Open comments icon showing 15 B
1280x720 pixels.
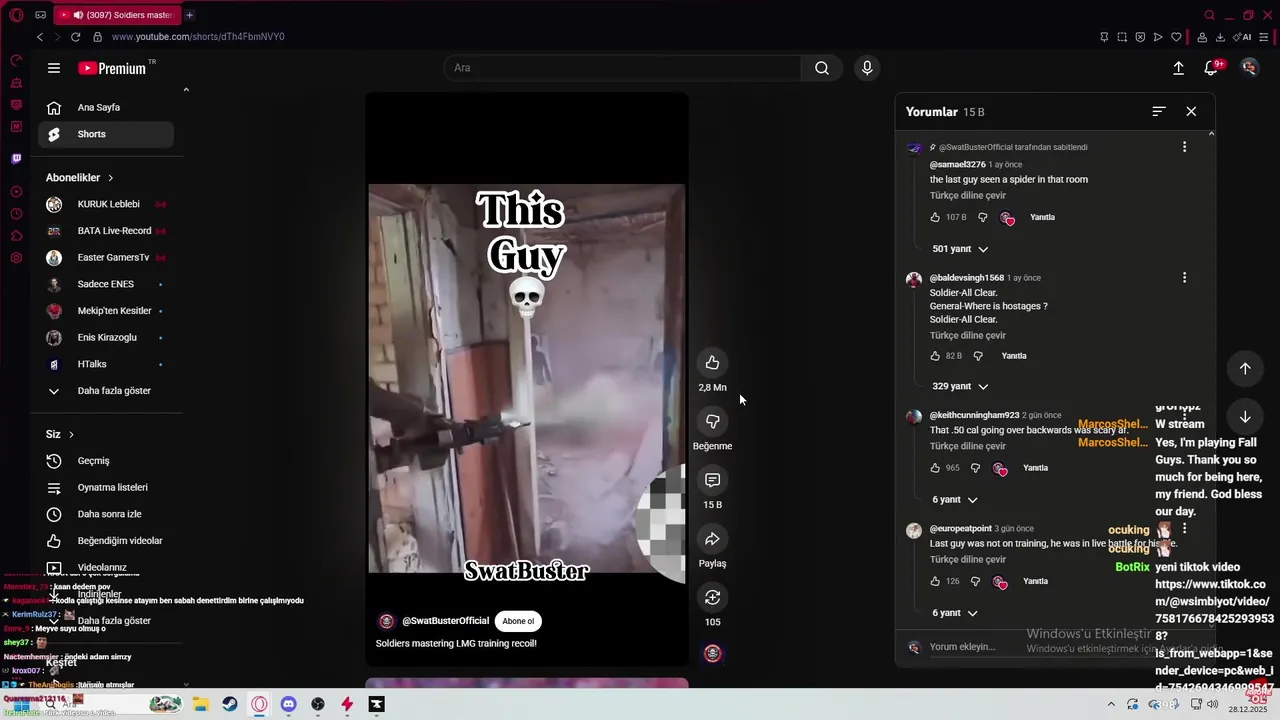tap(712, 480)
